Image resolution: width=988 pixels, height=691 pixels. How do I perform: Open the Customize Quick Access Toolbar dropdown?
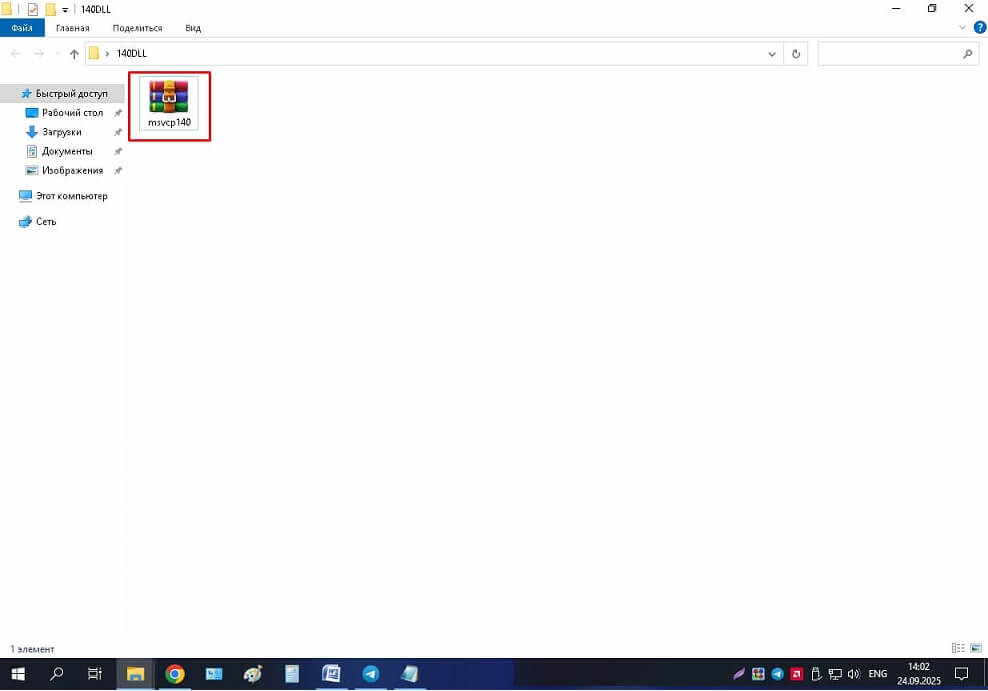pyautogui.click(x=65, y=9)
